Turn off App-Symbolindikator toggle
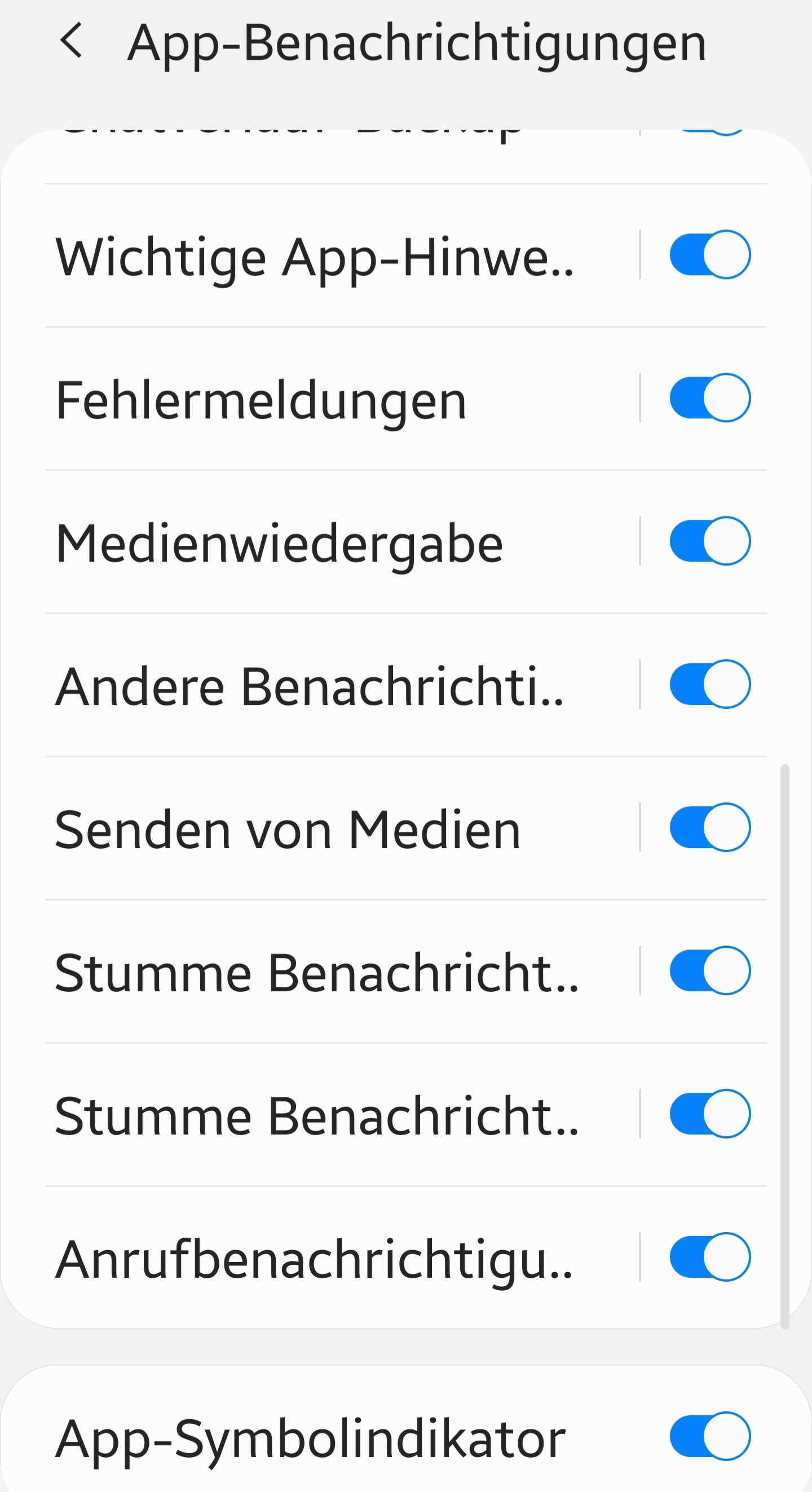The height and width of the screenshot is (1492, 812). click(x=709, y=1436)
